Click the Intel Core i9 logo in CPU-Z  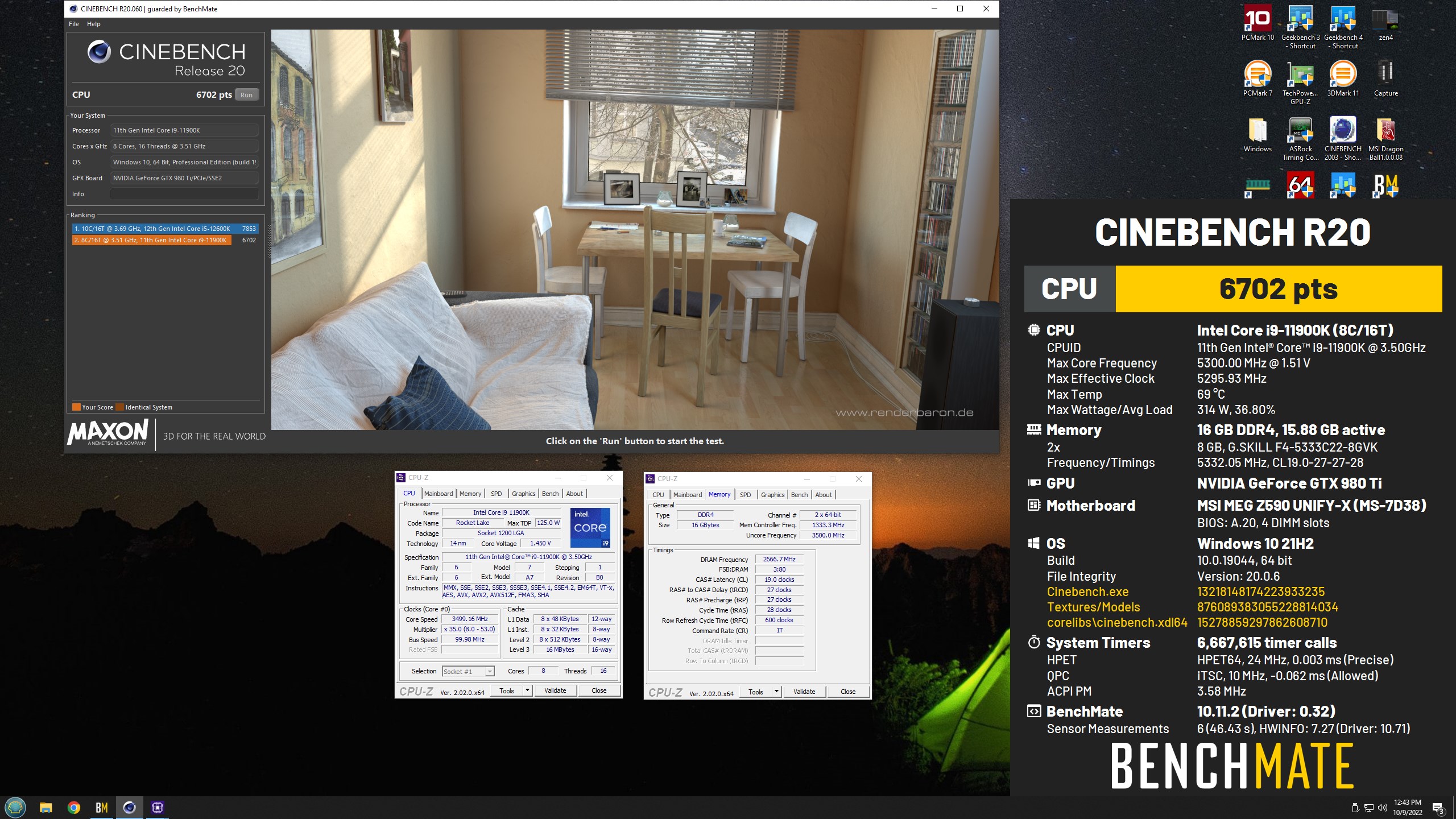(590, 527)
